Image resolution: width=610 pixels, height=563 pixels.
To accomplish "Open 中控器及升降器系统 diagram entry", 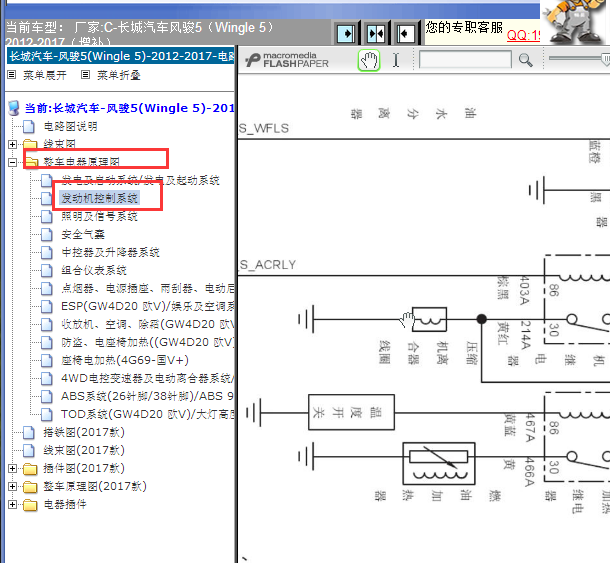I will point(110,252).
